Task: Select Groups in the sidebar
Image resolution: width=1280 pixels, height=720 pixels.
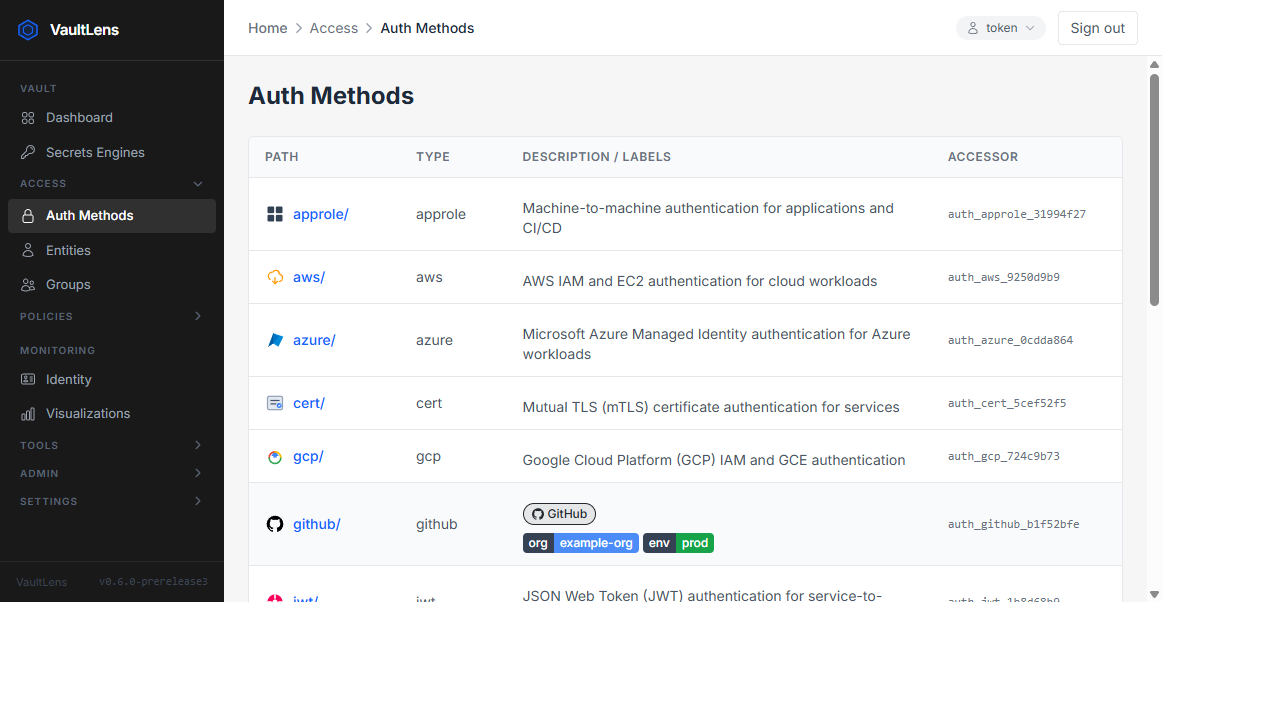Action: [x=112, y=285]
